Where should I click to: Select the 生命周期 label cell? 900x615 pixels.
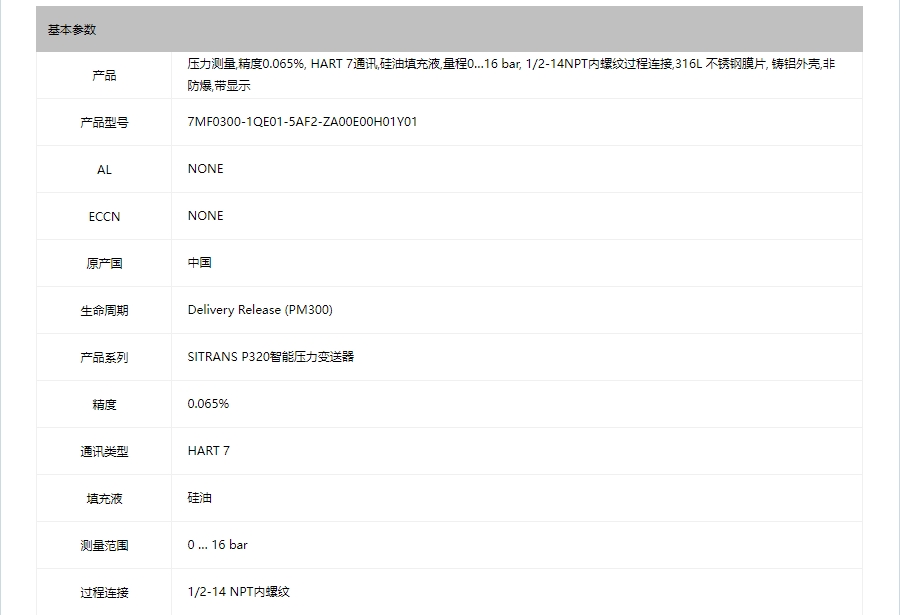(104, 311)
